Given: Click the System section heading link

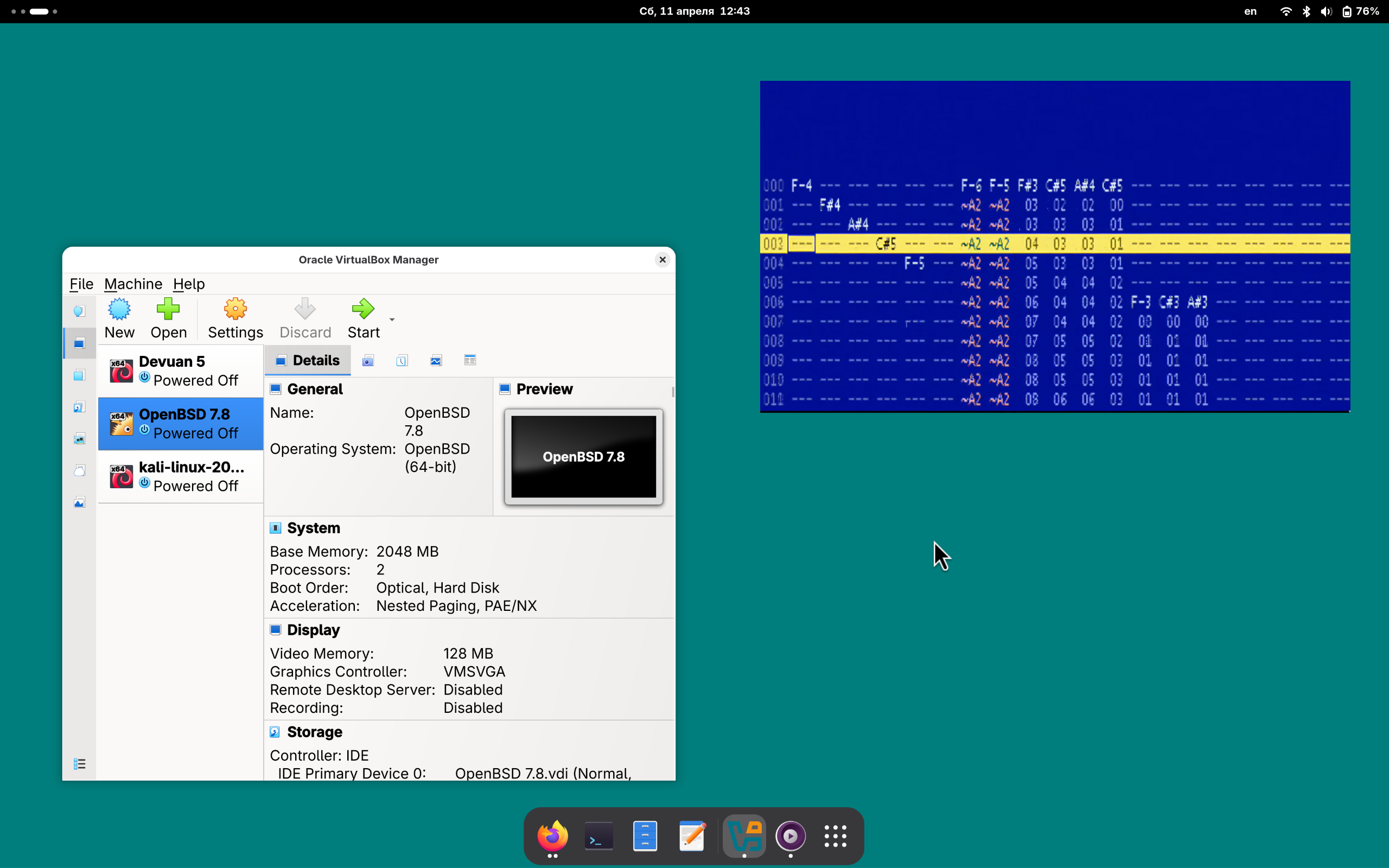Looking at the screenshot, I should pos(314,528).
